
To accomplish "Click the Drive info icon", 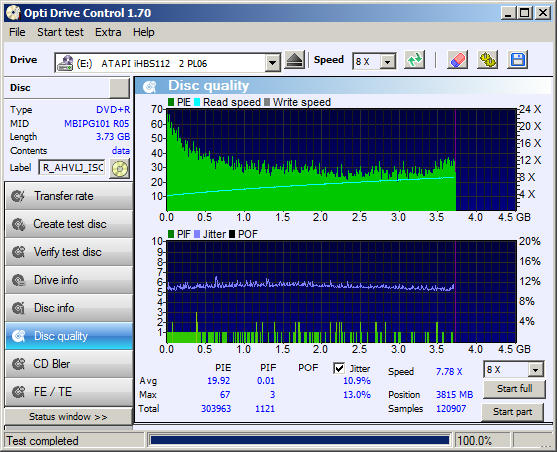I will coord(18,280).
